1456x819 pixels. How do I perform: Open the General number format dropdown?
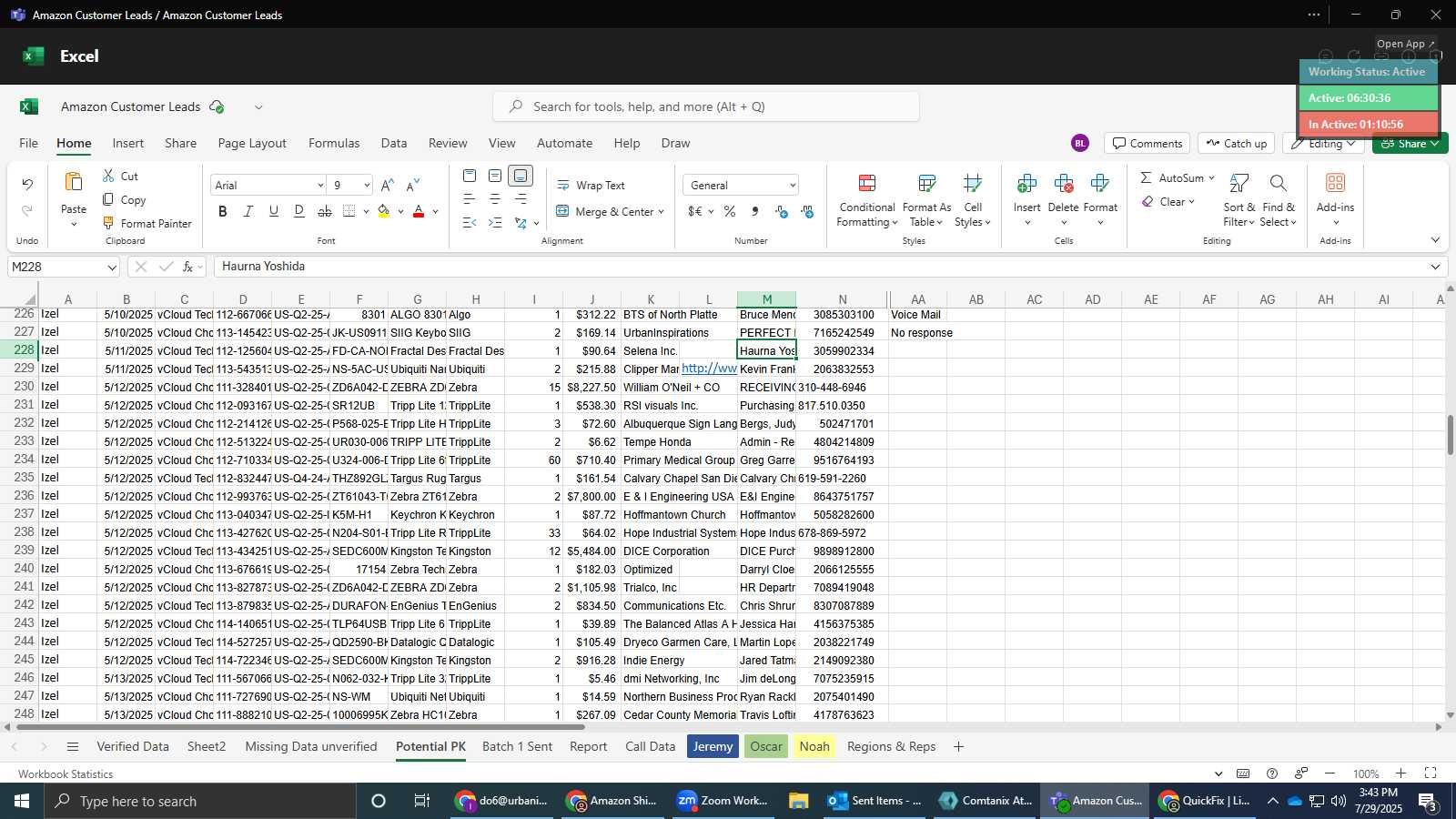pyautogui.click(x=792, y=186)
